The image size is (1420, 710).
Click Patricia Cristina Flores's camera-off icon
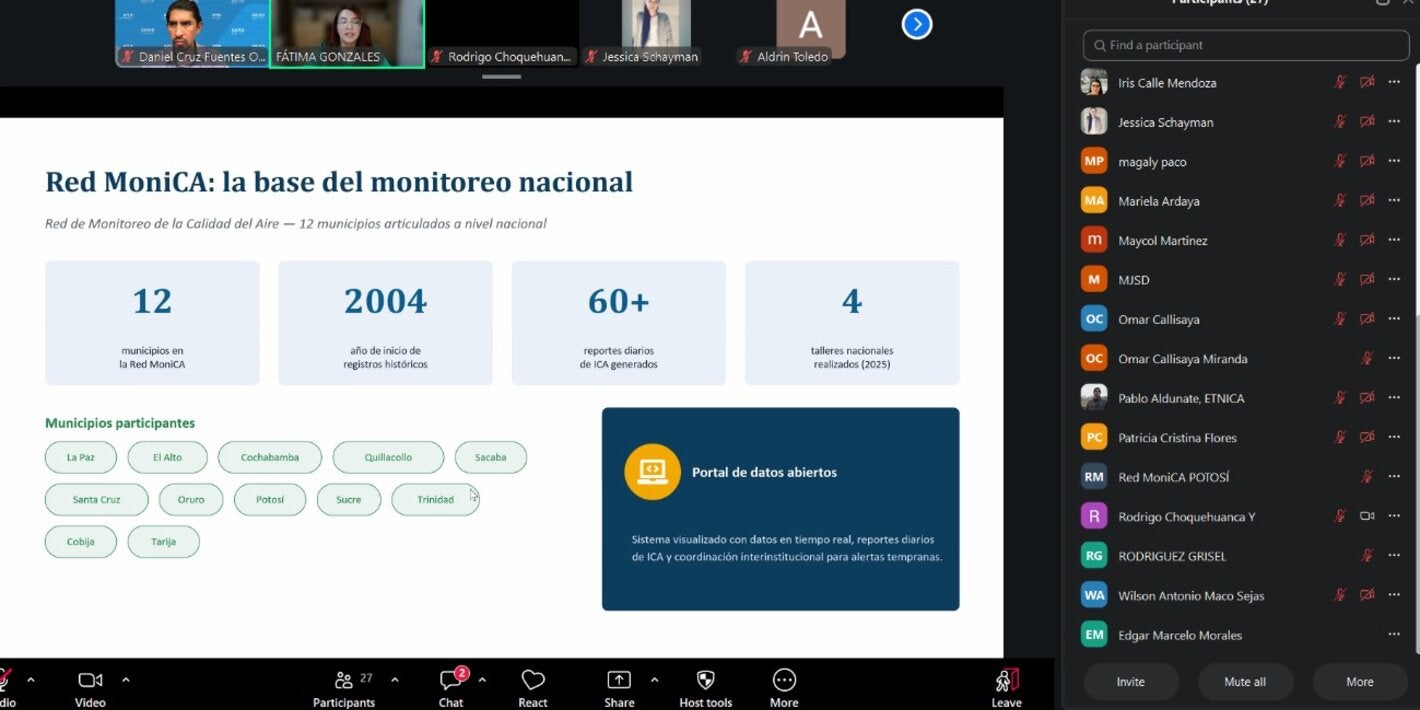click(1367, 437)
